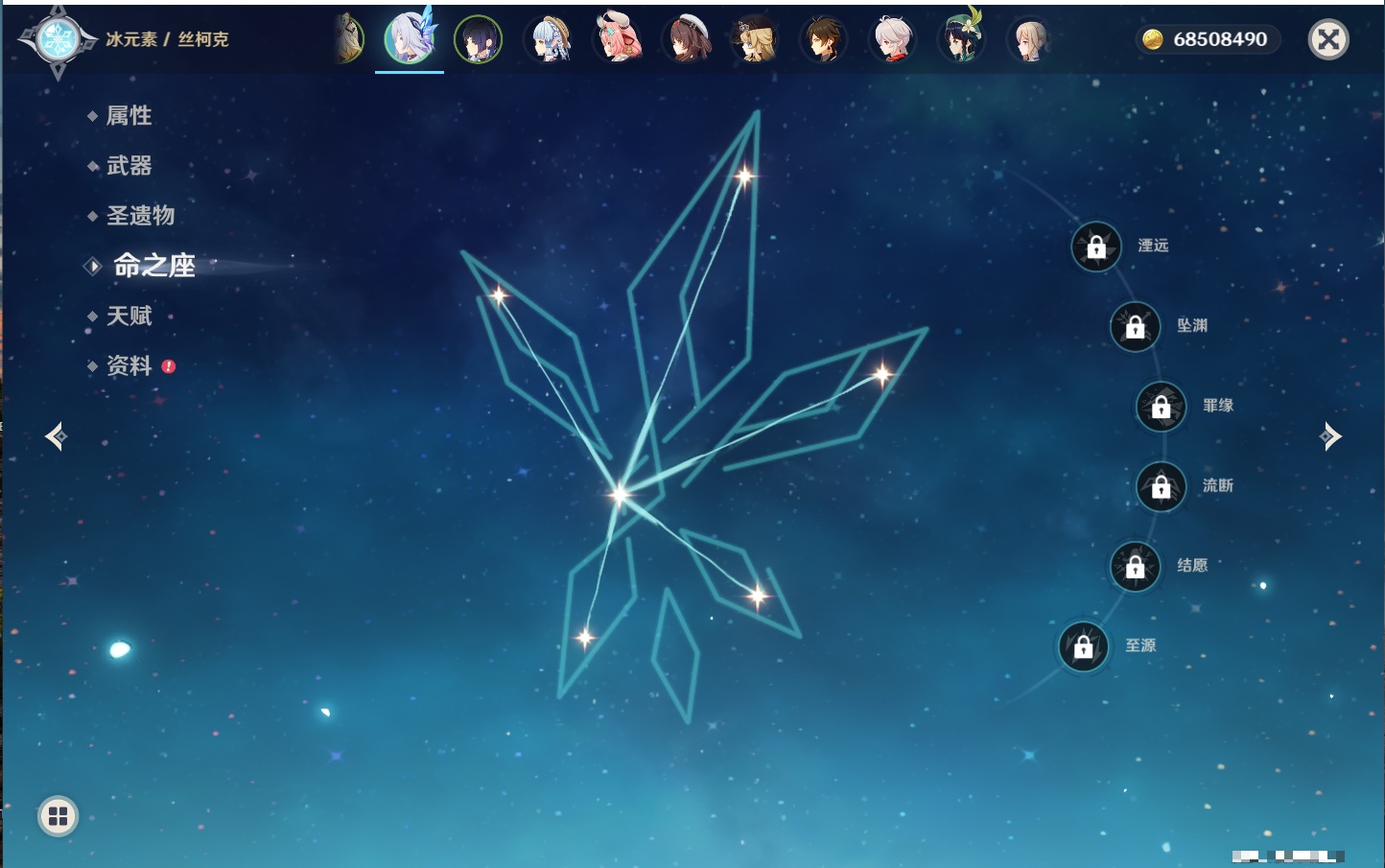Screen dimensions: 1385x868
Task: Open the 天赋 talents menu
Action: (129, 316)
